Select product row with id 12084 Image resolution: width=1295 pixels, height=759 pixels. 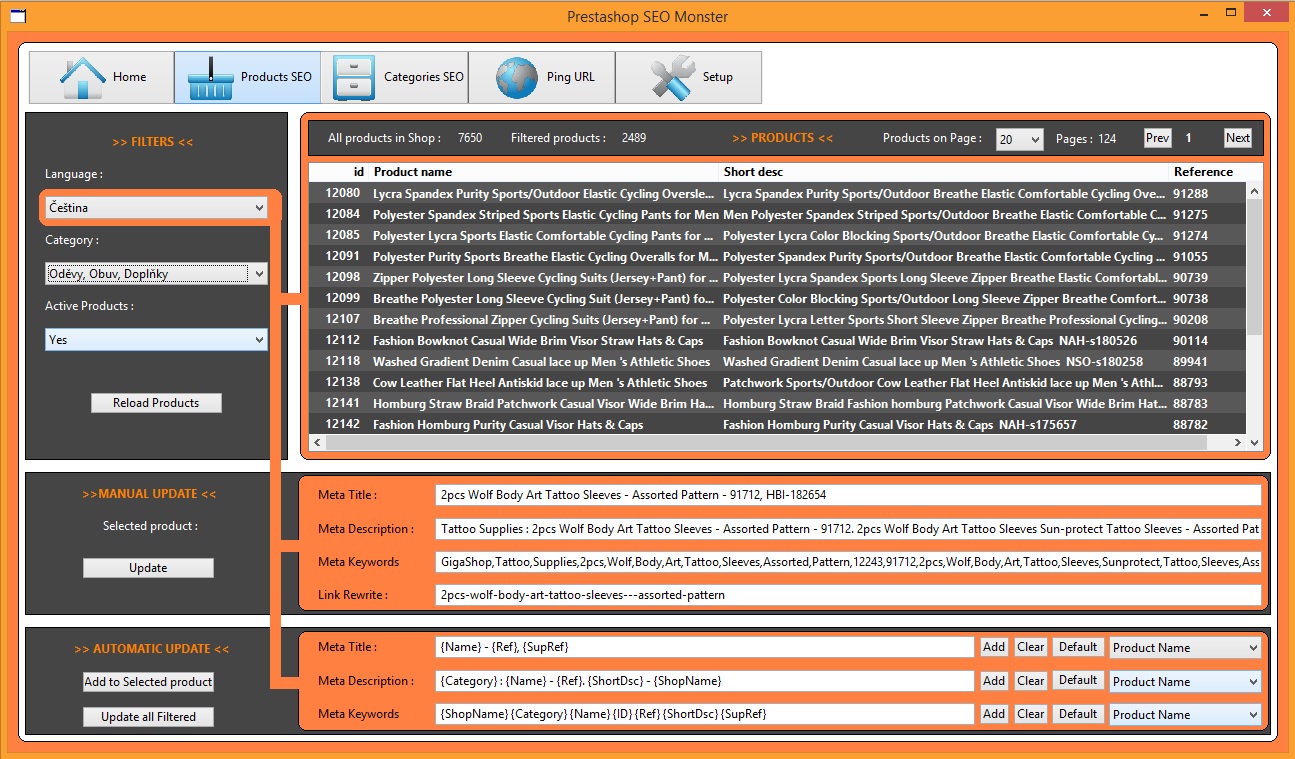778,215
